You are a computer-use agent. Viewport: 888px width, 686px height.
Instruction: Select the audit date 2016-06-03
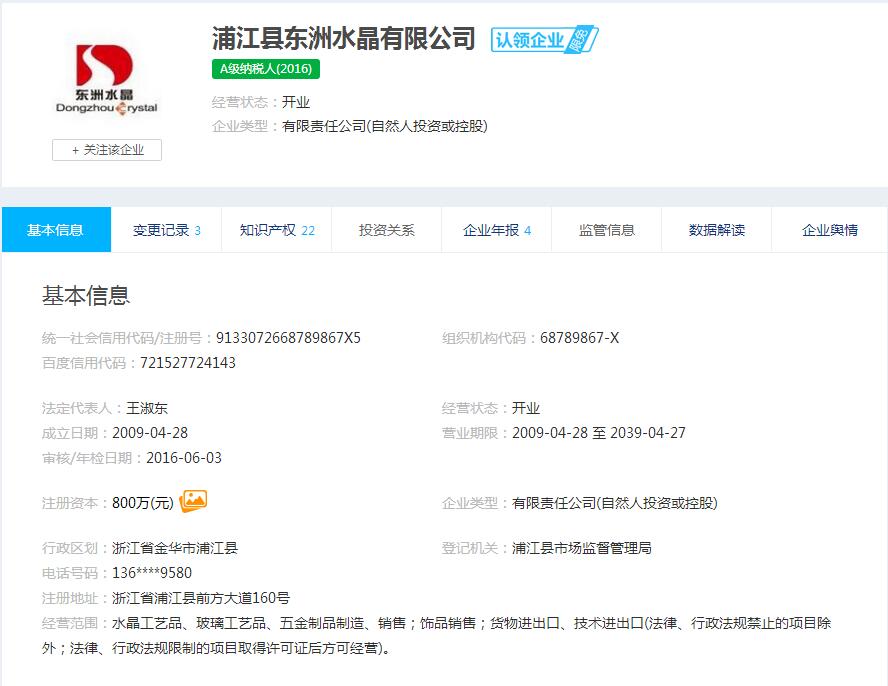point(184,458)
